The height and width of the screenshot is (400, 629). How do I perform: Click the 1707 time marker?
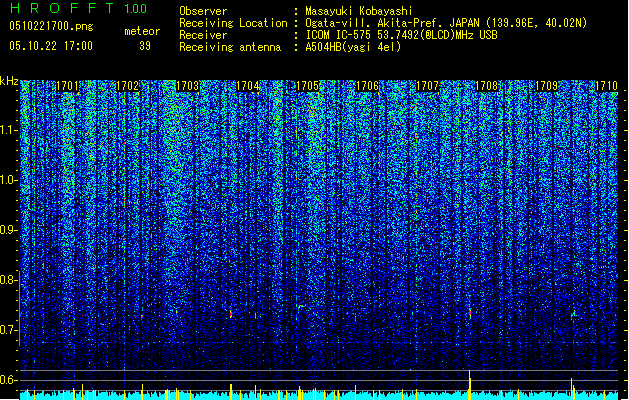coord(428,86)
